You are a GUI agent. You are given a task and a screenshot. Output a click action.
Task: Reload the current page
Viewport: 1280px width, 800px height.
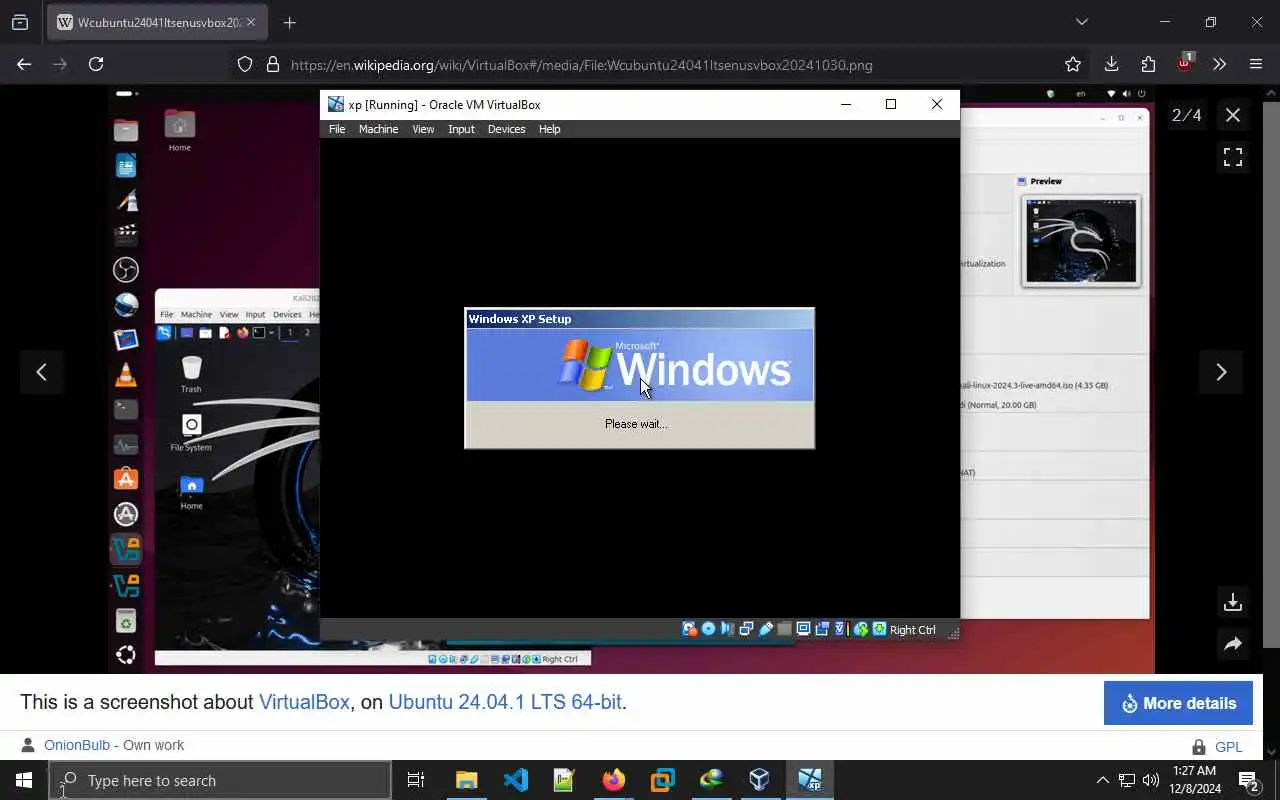coord(96,64)
